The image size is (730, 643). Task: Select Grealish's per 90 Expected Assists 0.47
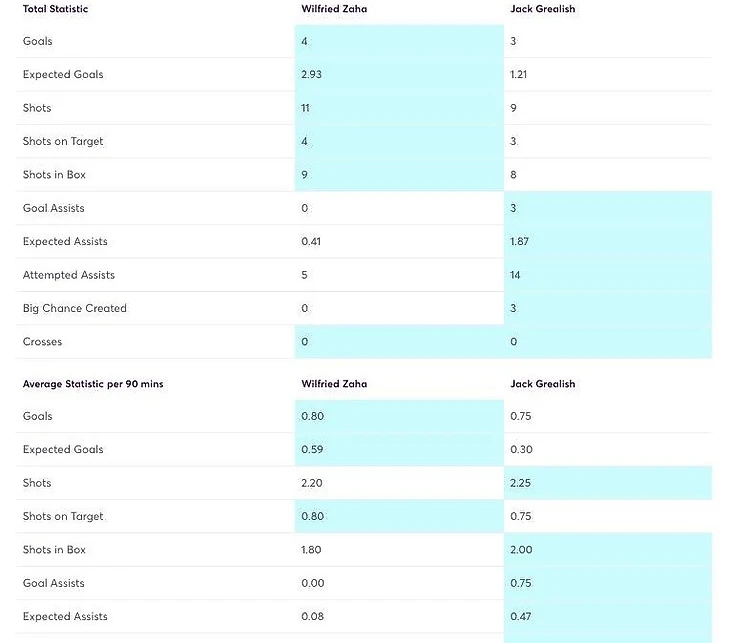[521, 617]
